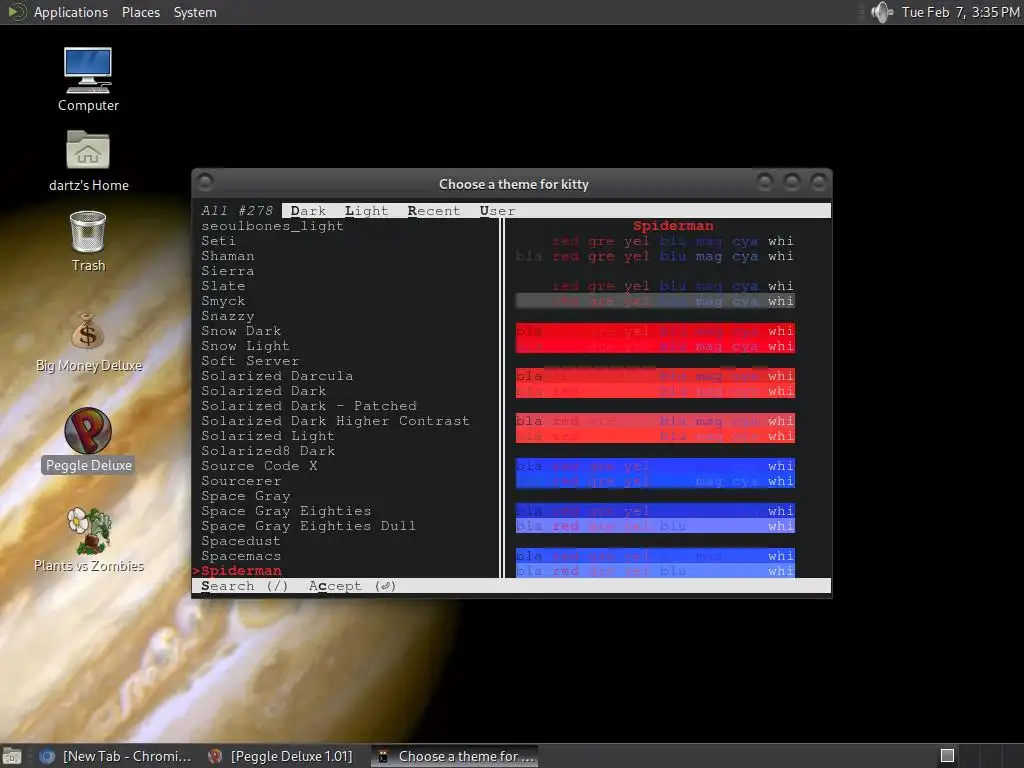Select the Spacedust theme
The image size is (1024, 768).
[241, 541]
